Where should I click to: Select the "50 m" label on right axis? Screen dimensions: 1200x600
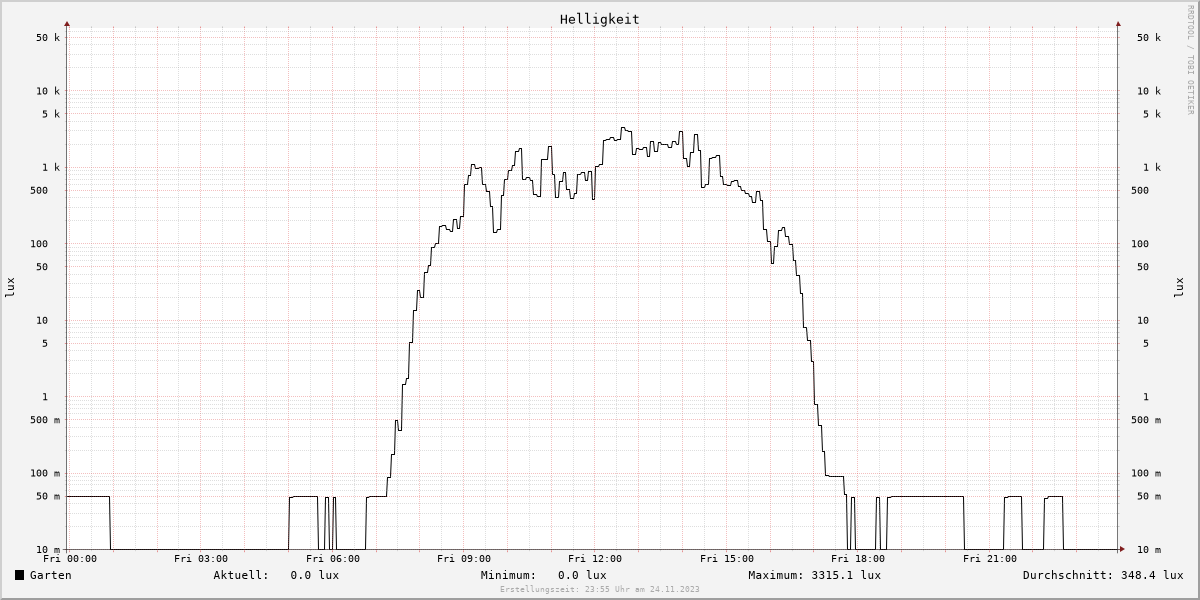click(1149, 497)
